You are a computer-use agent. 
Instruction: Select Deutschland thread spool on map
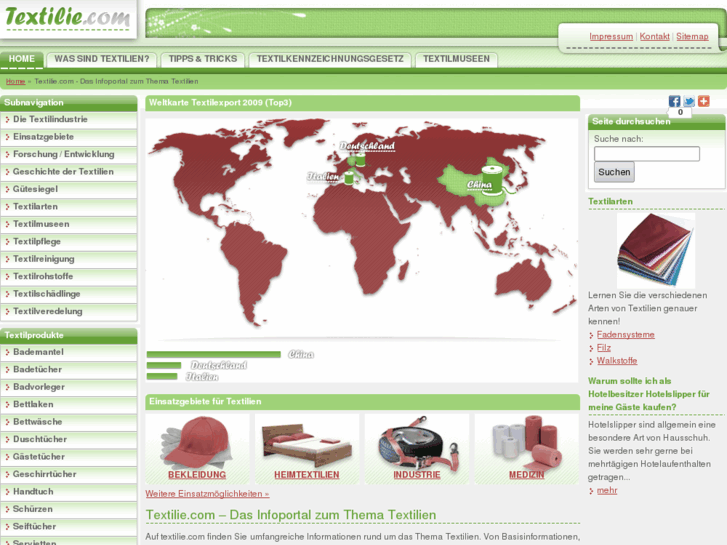pyautogui.click(x=360, y=160)
